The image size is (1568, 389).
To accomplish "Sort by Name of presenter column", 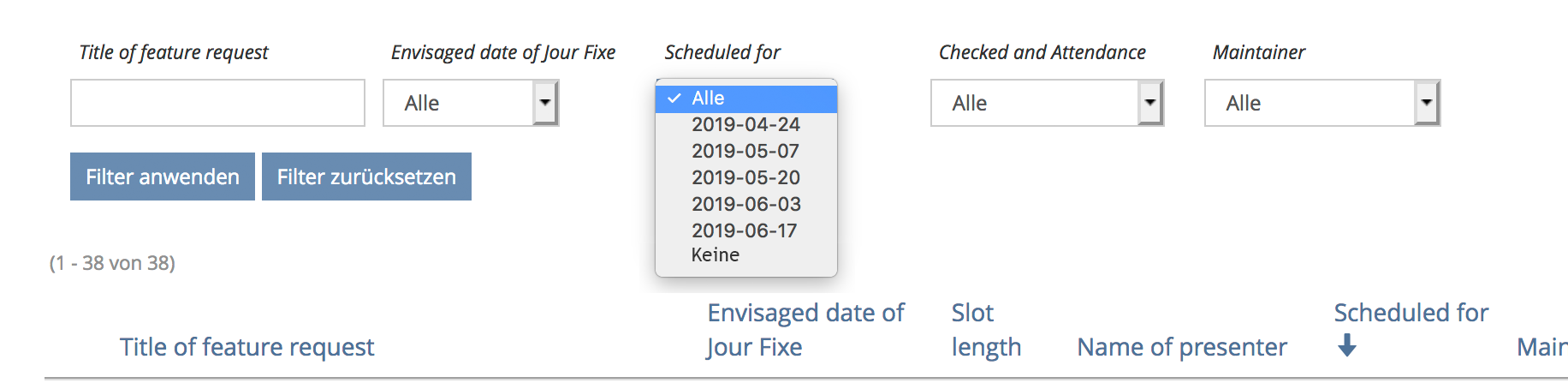I will click(x=1181, y=347).
